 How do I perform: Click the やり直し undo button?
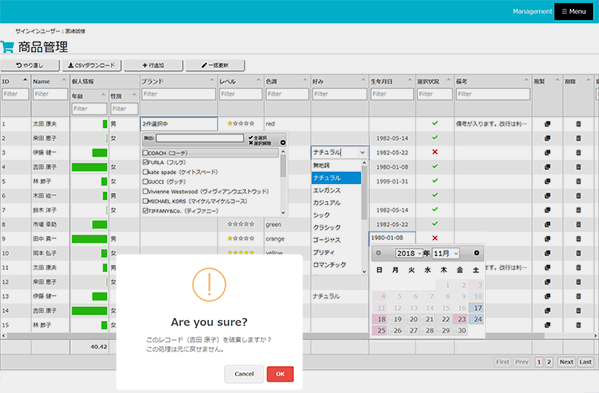30,65
